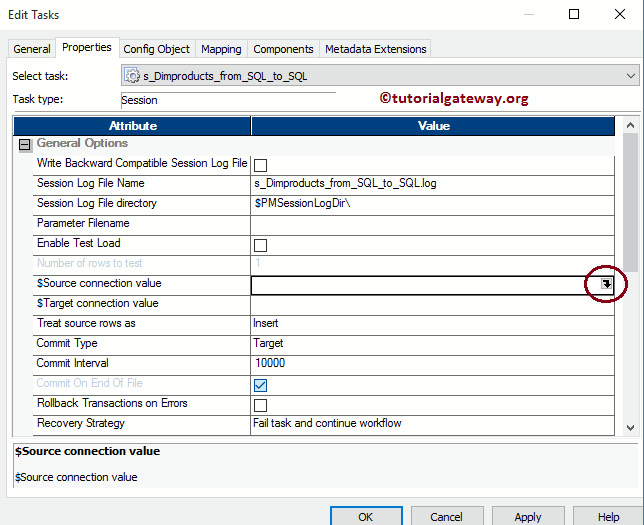This screenshot has width=644, height=525.
Task: Click the Session Log File Name label
Action: point(91,183)
